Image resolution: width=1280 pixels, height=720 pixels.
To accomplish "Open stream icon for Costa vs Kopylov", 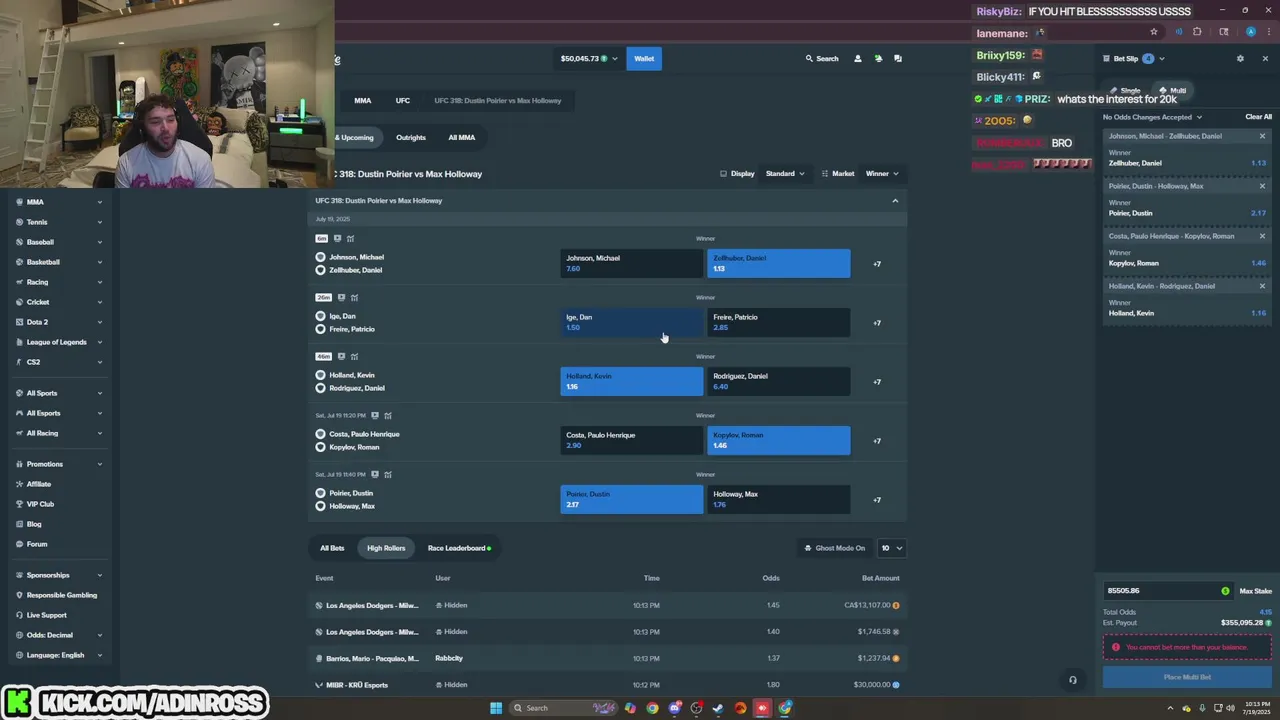I will [x=375, y=415].
